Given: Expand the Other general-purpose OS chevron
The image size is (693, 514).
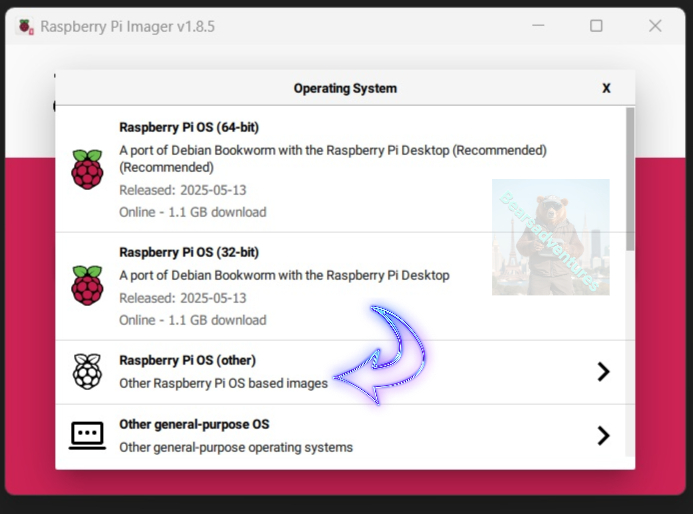Looking at the screenshot, I should (603, 435).
